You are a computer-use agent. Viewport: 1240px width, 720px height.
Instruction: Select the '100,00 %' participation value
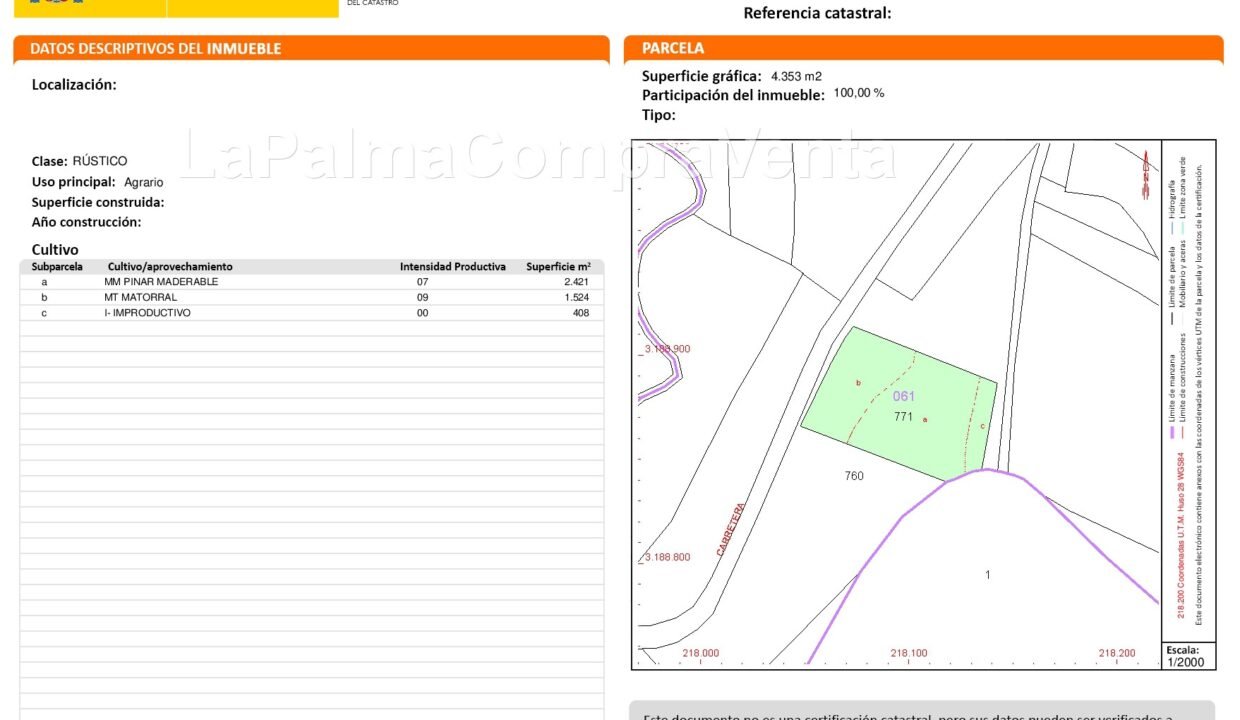coord(859,93)
